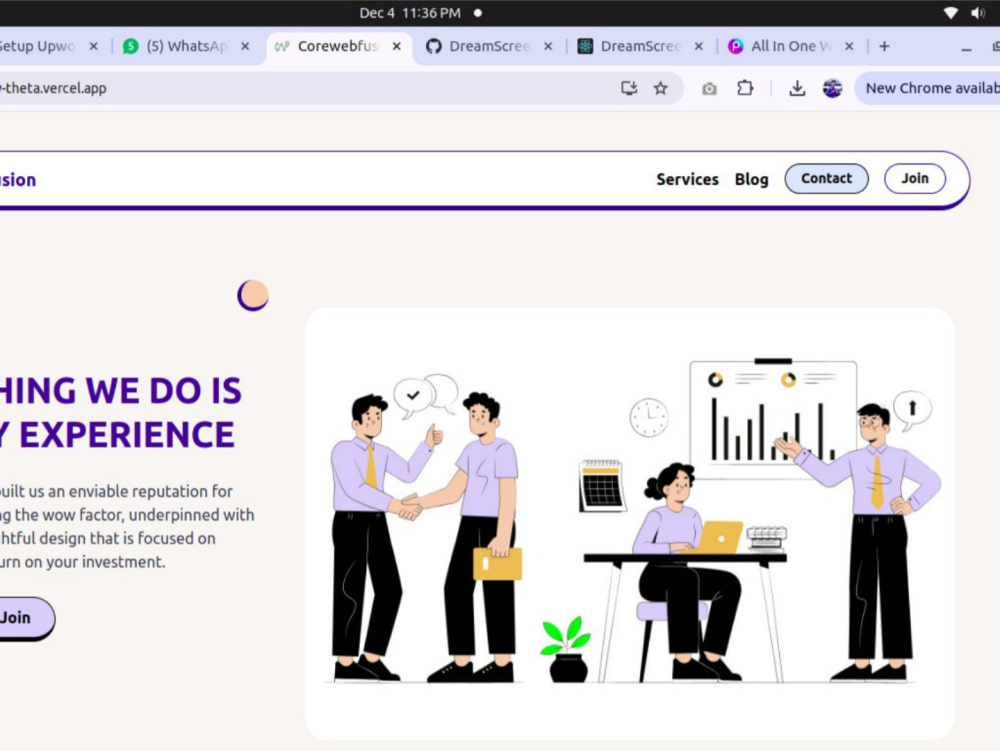Screen dimensions: 1000x751
Task: Click the Contact button in navbar
Action: tap(827, 179)
